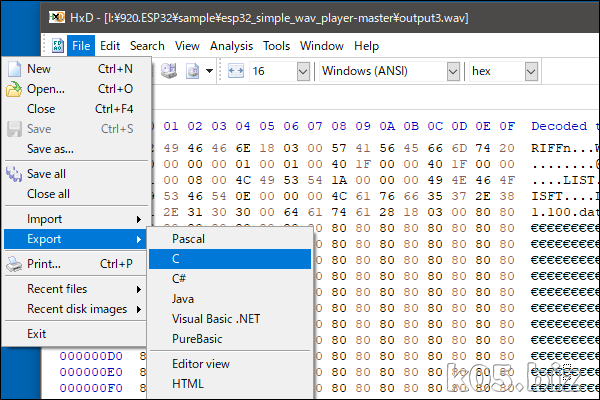Expand the Export submenu
Image resolution: width=600 pixels, height=400 pixels.
point(76,239)
